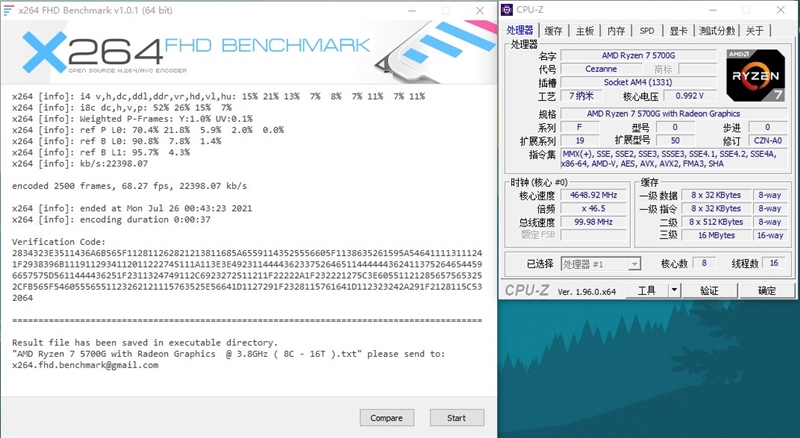800x438 pixels.
Task: Open the 显卡 tab in CPU-Z
Action: click(x=678, y=31)
